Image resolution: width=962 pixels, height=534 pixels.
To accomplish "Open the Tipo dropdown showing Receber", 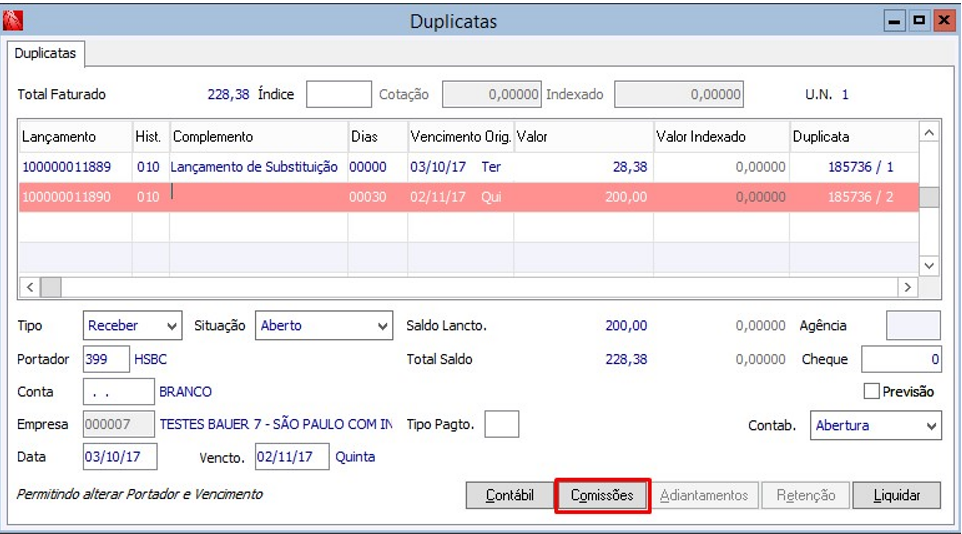I will [x=133, y=325].
